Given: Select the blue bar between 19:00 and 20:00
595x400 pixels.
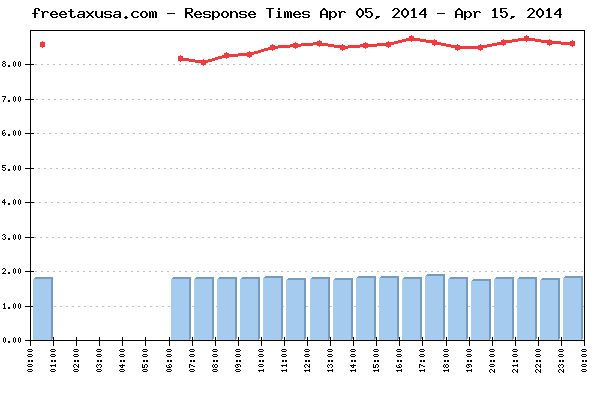Looking at the screenshot, I should (481, 310).
